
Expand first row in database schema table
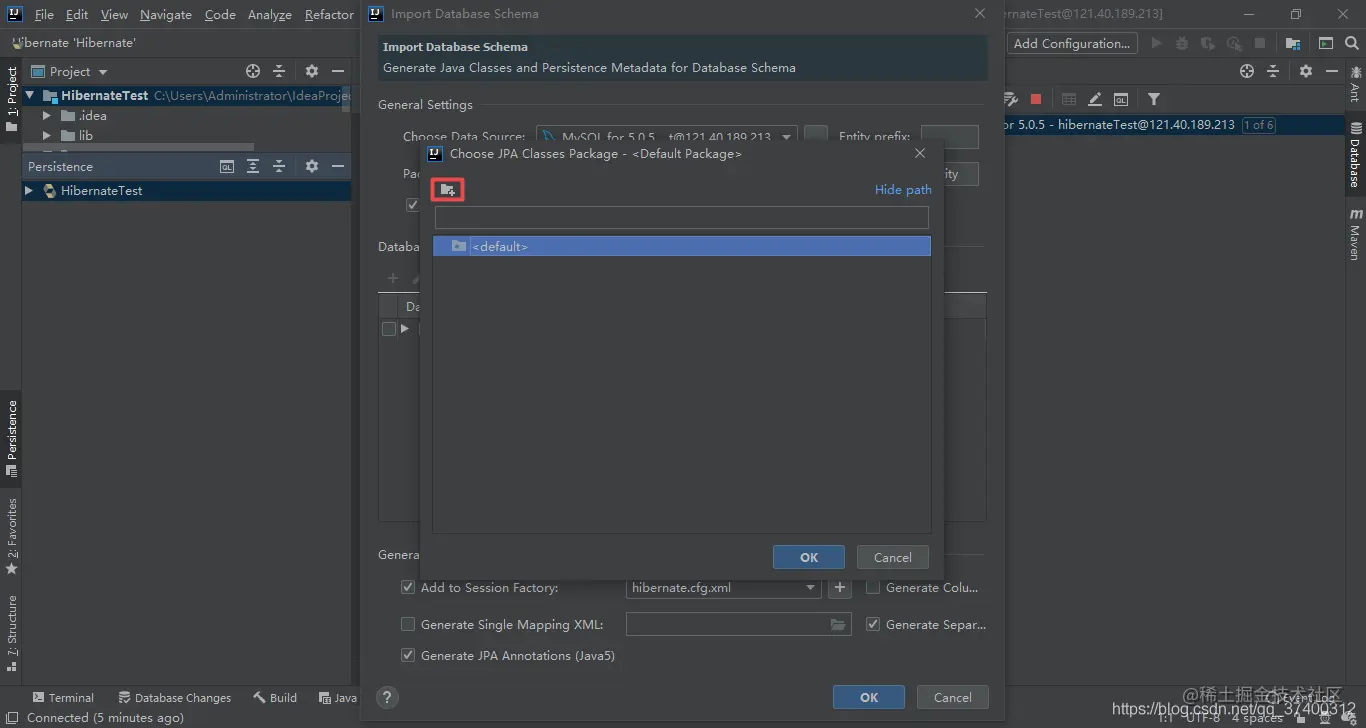[x=405, y=329]
